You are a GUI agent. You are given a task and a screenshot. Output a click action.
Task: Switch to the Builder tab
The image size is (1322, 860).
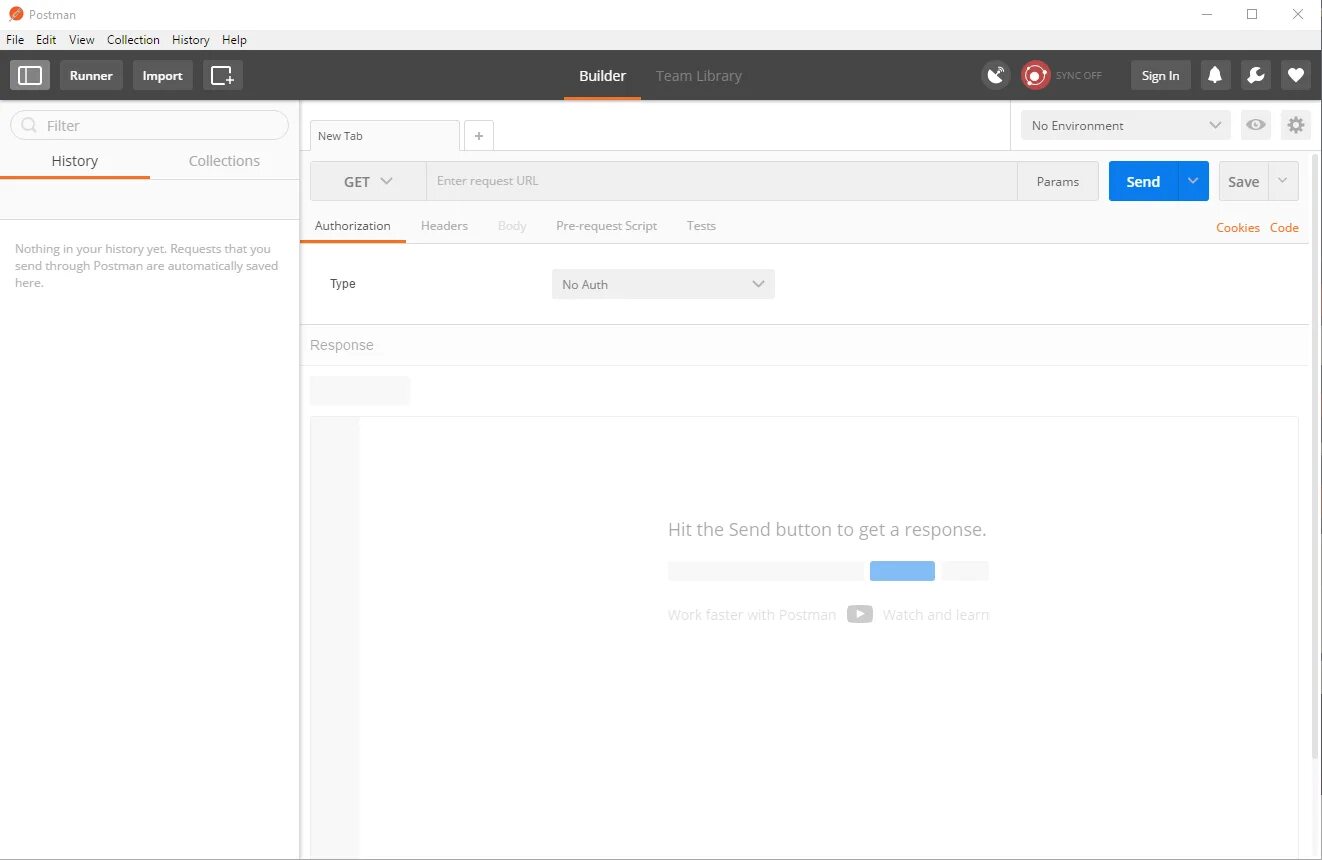point(602,76)
